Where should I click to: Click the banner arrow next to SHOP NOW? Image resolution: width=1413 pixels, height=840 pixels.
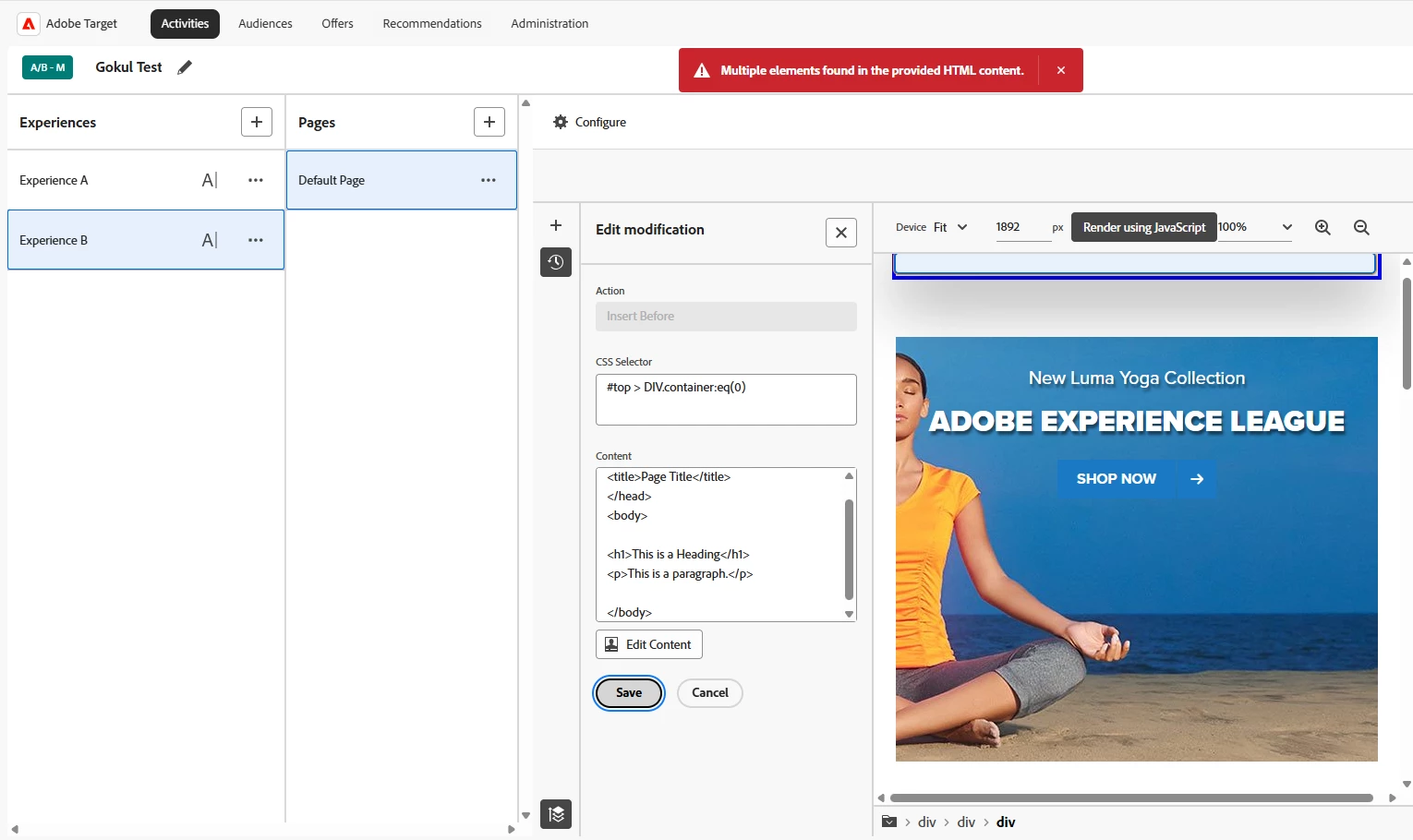click(1197, 479)
